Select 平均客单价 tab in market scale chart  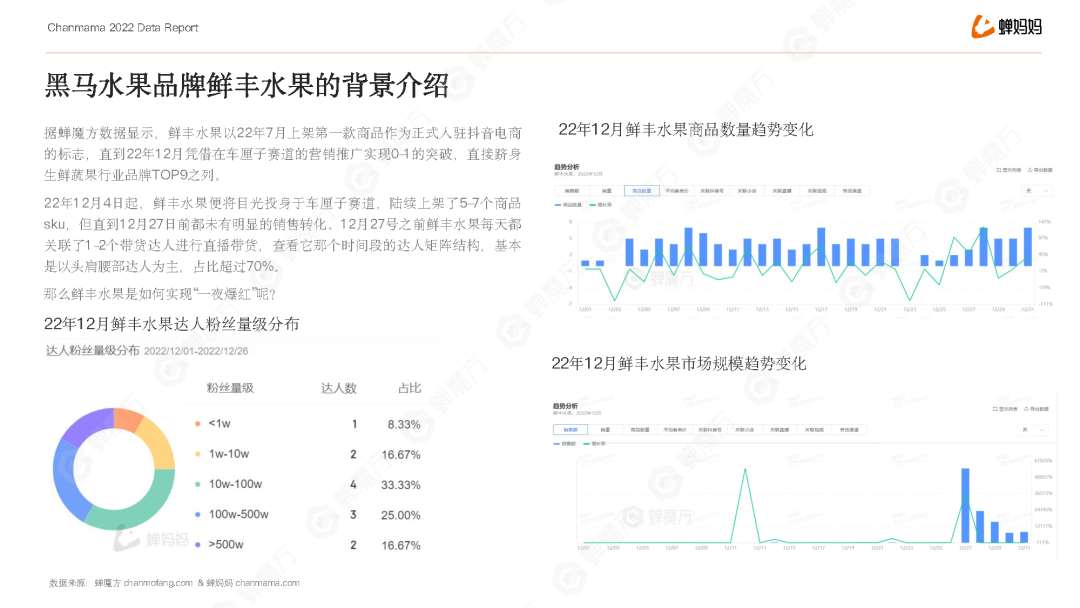(675, 430)
